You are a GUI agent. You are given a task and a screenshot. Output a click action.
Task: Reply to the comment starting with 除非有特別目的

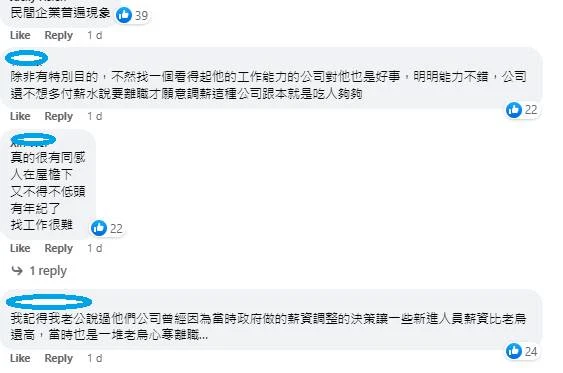pyautogui.click(x=59, y=116)
